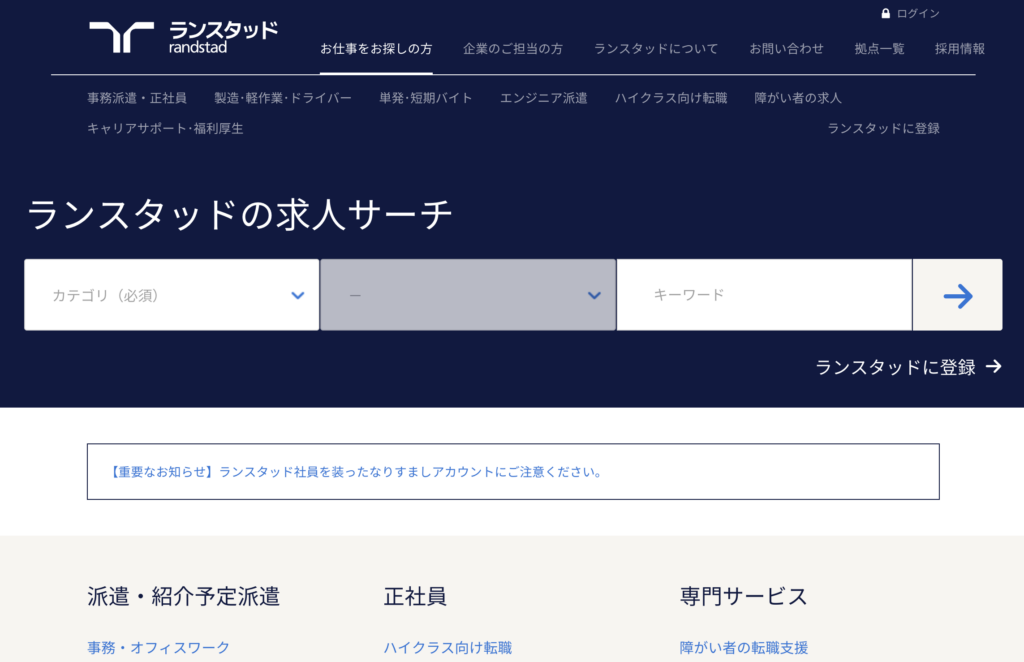Click 単発·短期バイト link
Image resolution: width=1024 pixels, height=662 pixels.
tap(426, 98)
